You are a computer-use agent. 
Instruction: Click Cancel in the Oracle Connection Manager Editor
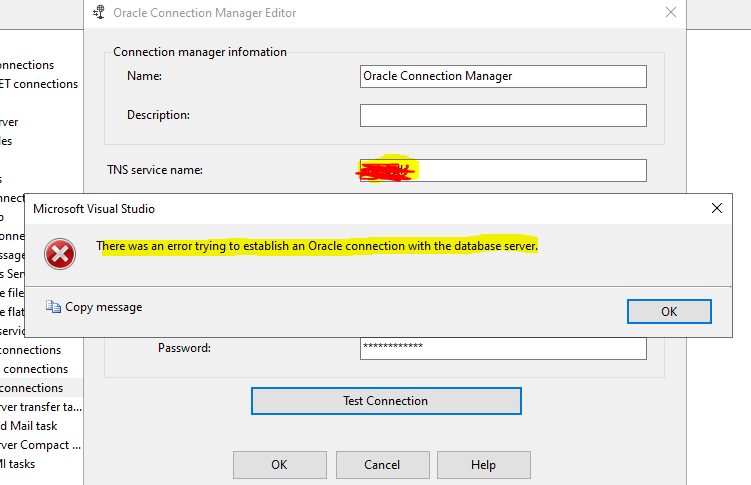[x=382, y=465]
